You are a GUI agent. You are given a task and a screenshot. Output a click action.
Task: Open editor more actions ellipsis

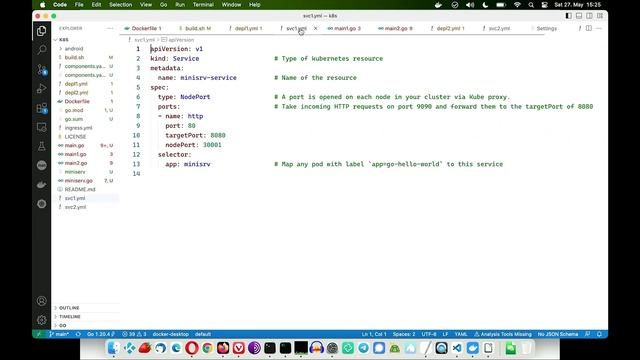599,28
